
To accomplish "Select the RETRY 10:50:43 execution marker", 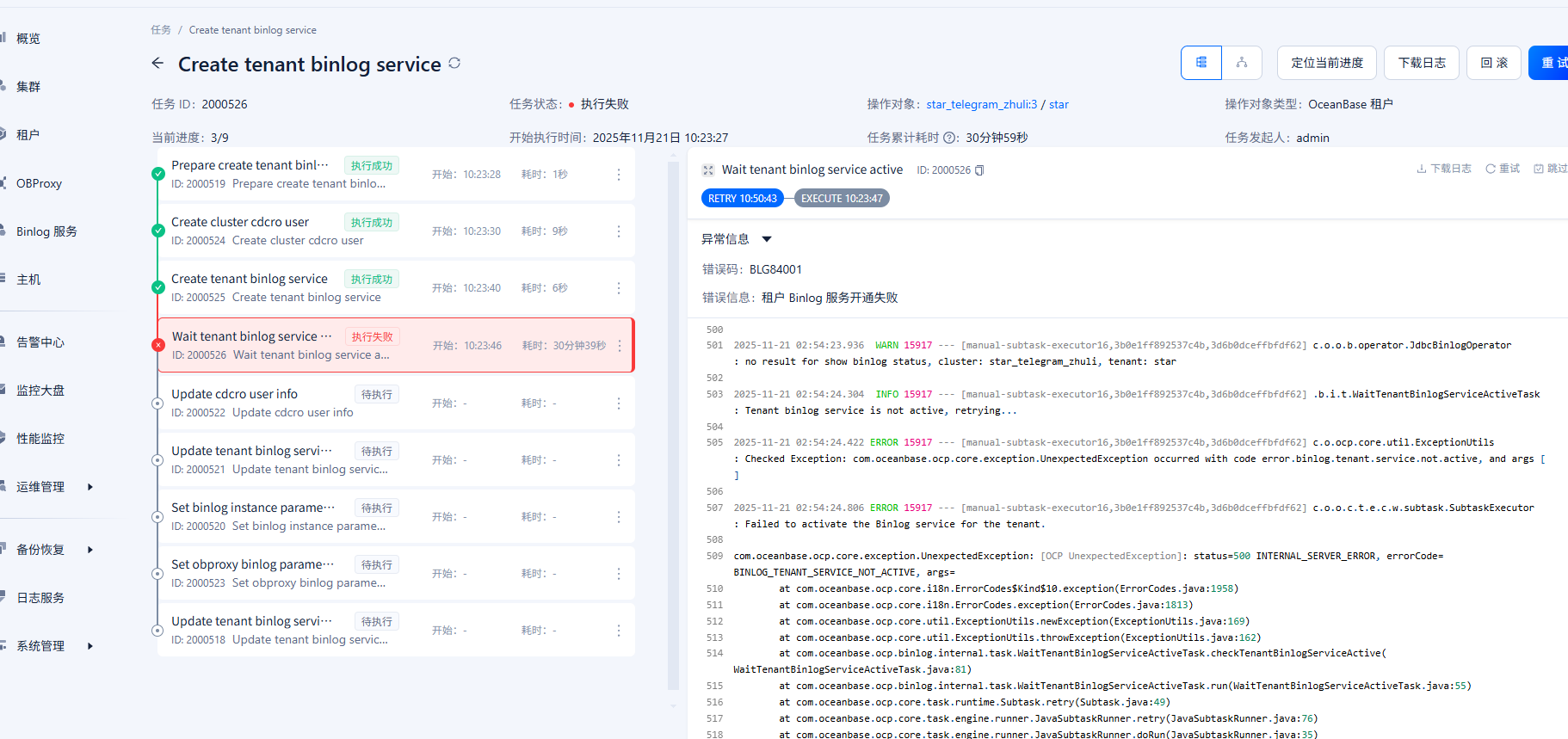I will [742, 199].
